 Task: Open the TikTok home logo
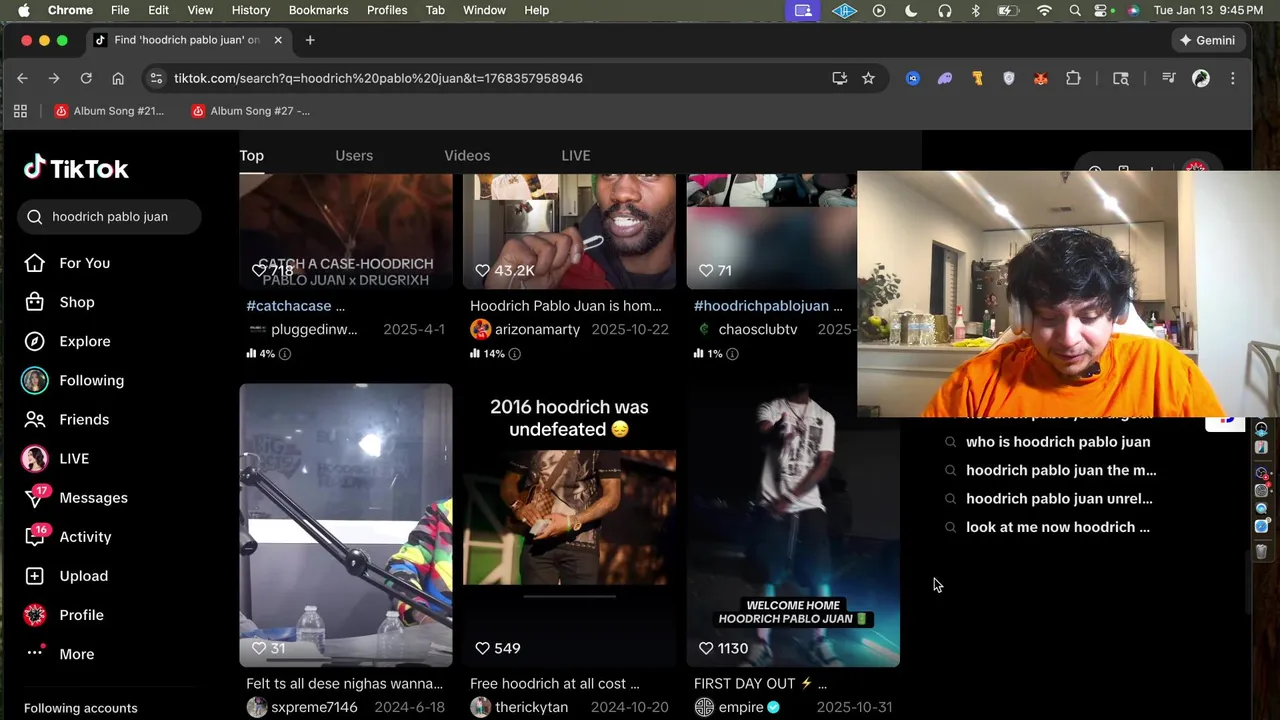point(76,168)
